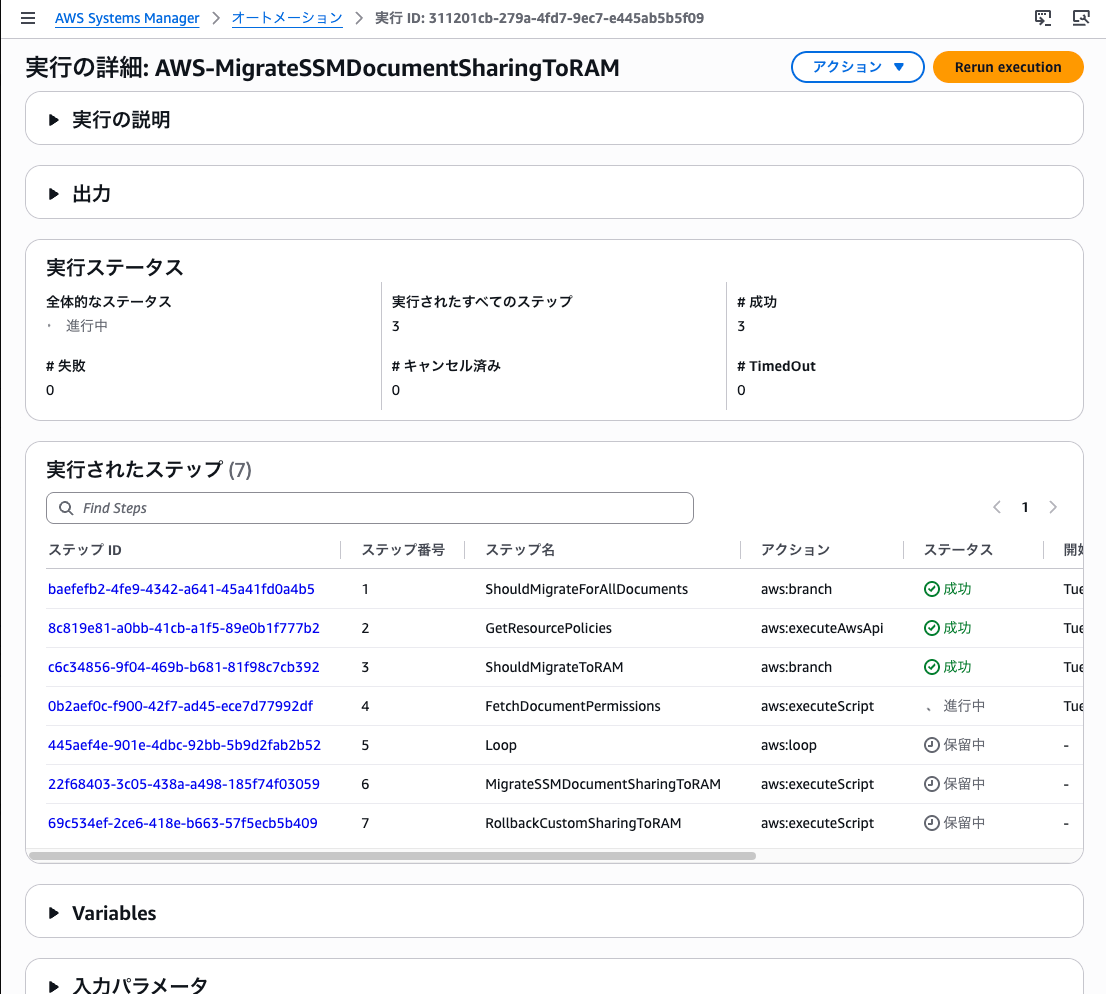
Task: Select the GetResourcePolicies step name
Action: pos(548,628)
